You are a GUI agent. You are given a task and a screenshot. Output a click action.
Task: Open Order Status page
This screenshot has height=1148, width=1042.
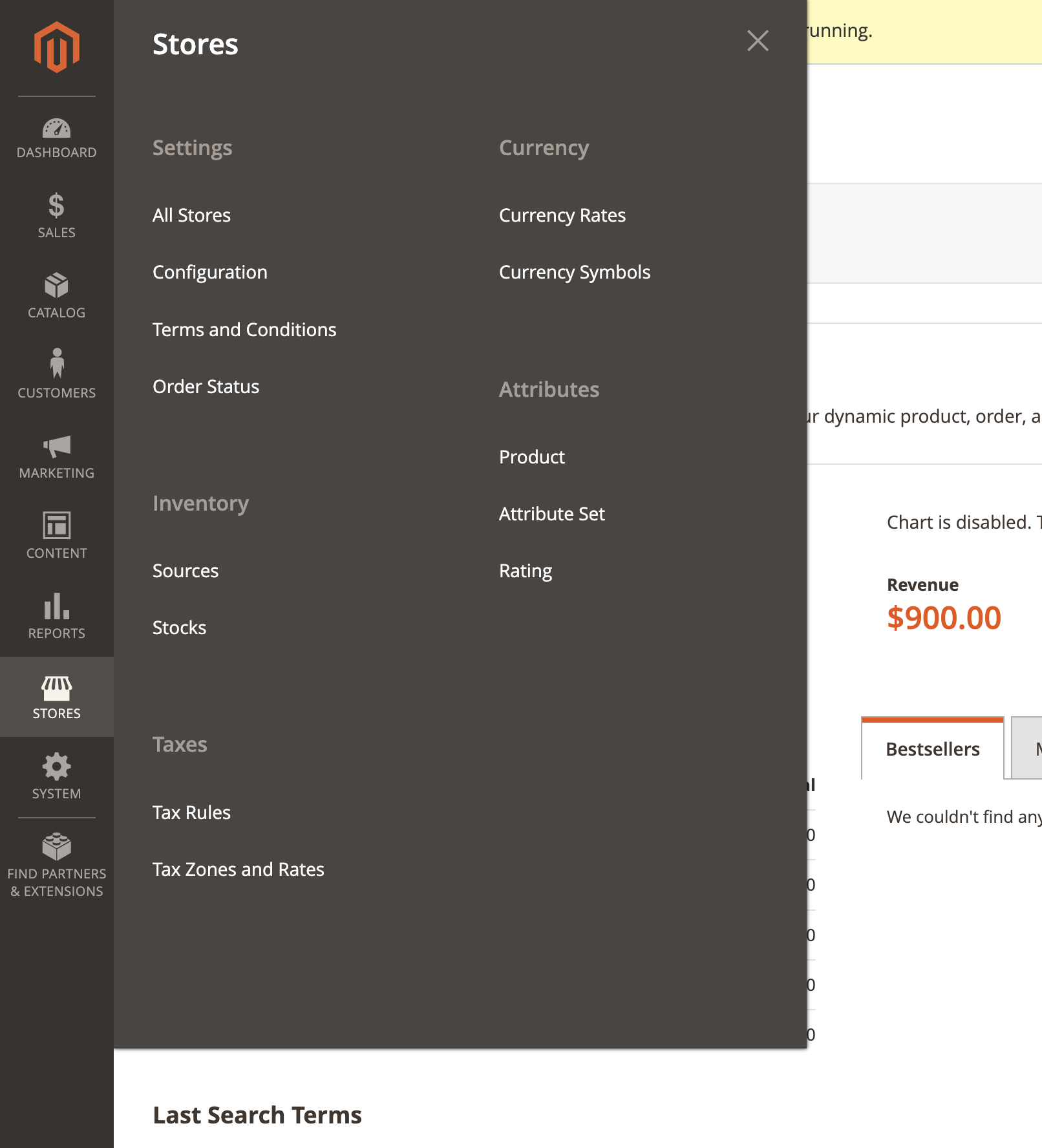pos(206,387)
